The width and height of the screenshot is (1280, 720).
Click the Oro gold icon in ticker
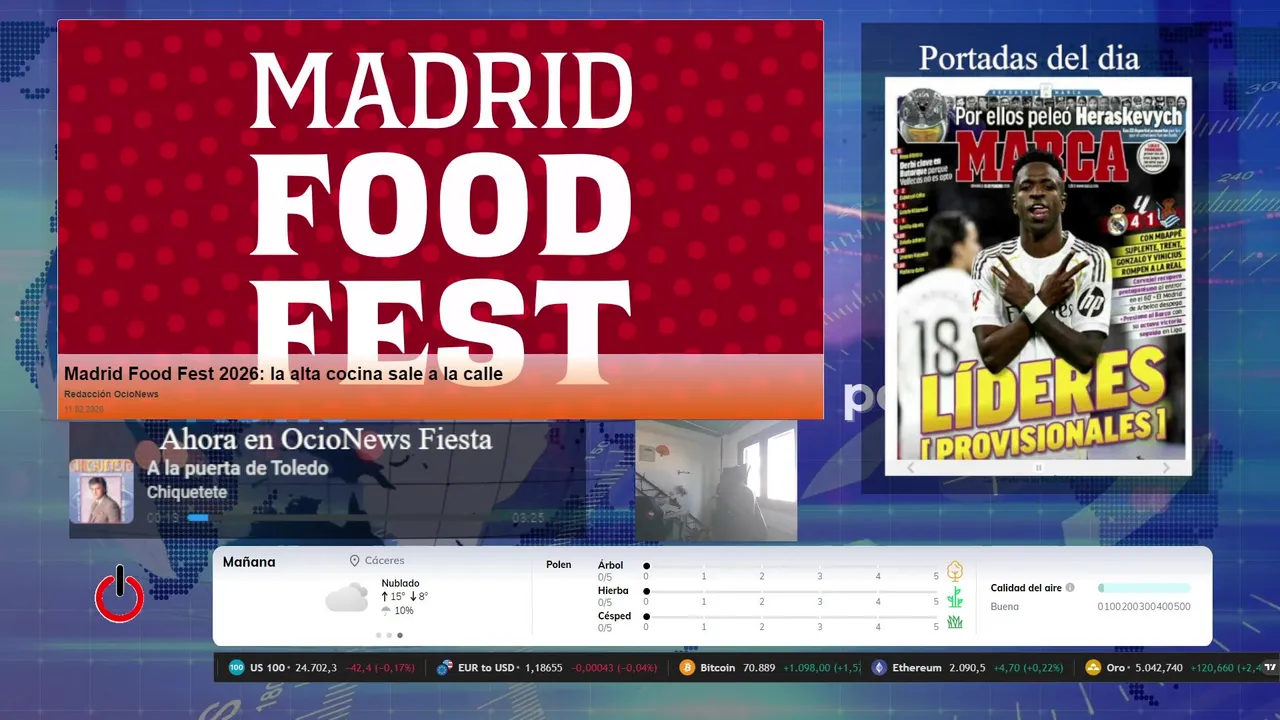tap(1093, 667)
